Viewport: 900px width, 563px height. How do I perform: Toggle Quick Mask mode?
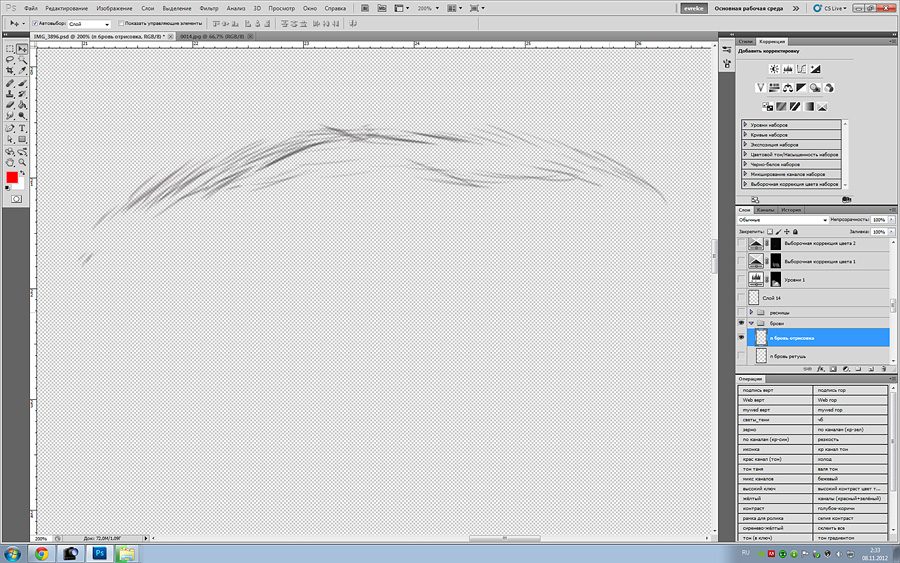pyautogui.click(x=16, y=199)
